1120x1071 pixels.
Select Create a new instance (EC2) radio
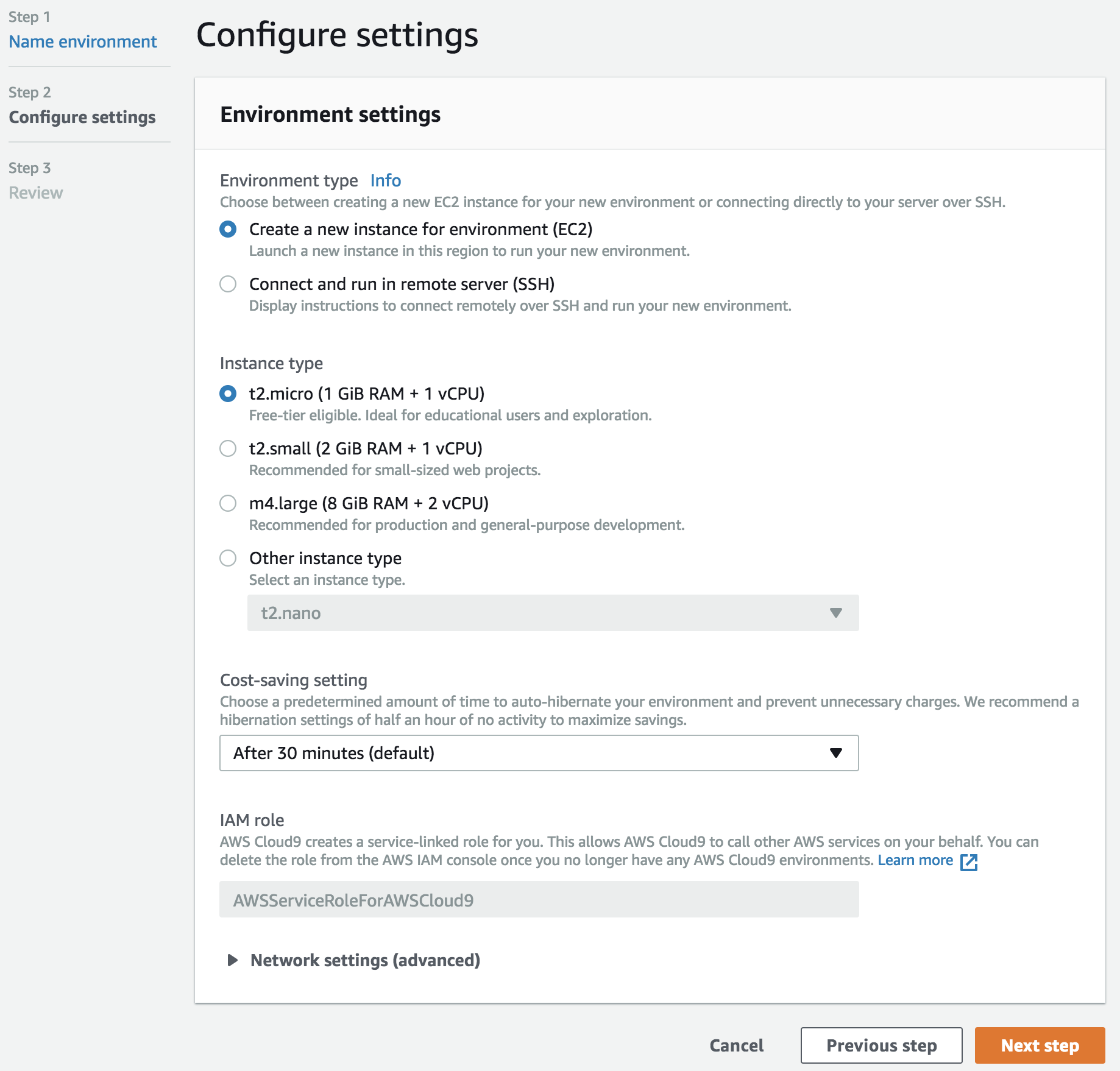[228, 229]
